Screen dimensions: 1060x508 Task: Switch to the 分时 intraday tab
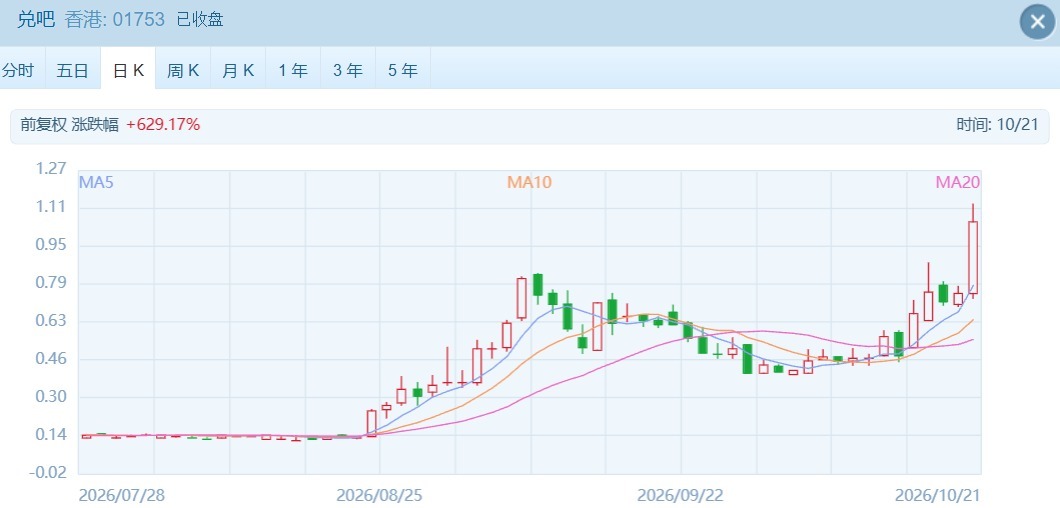19,70
